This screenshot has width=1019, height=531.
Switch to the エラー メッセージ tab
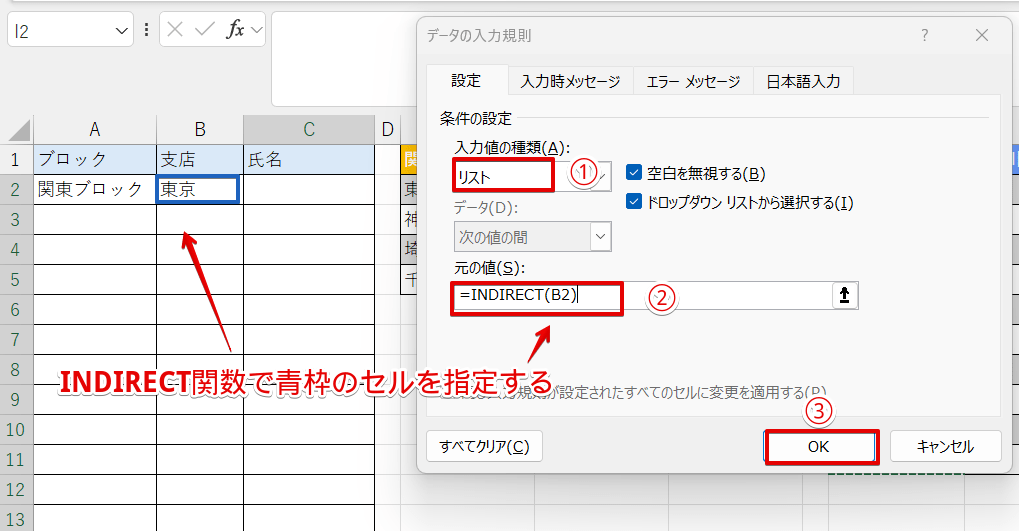pyautogui.click(x=693, y=81)
